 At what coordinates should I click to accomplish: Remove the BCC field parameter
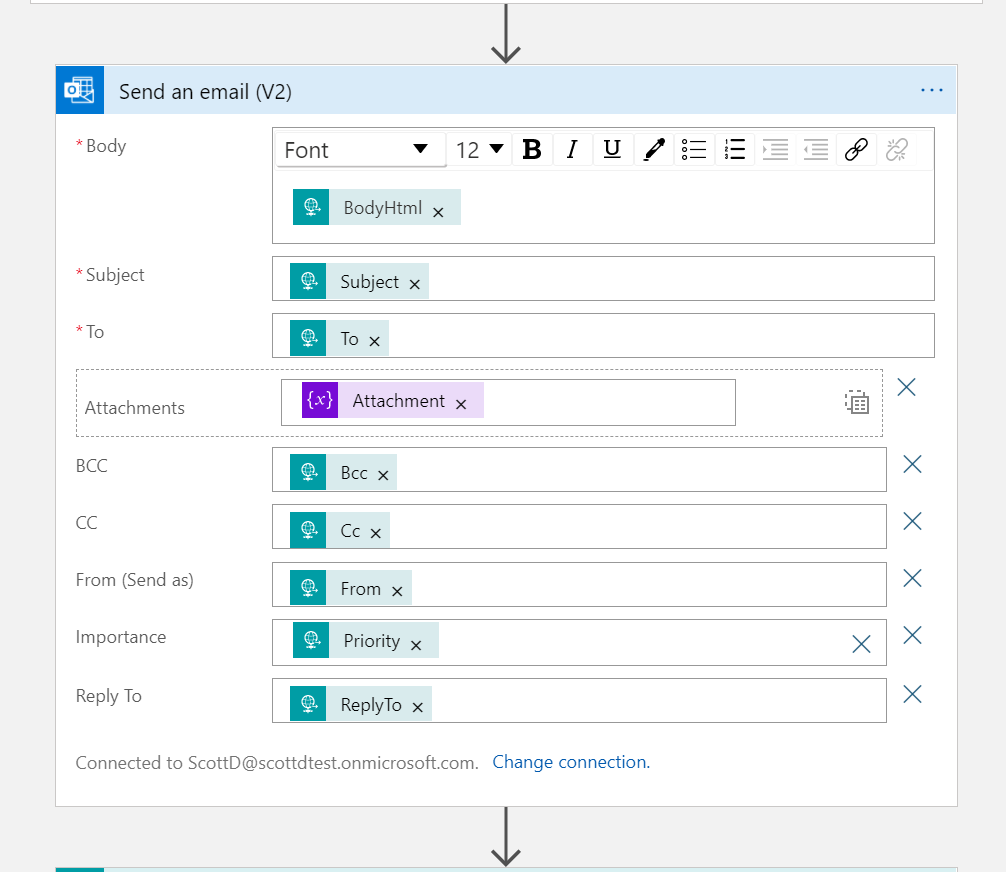click(x=912, y=464)
